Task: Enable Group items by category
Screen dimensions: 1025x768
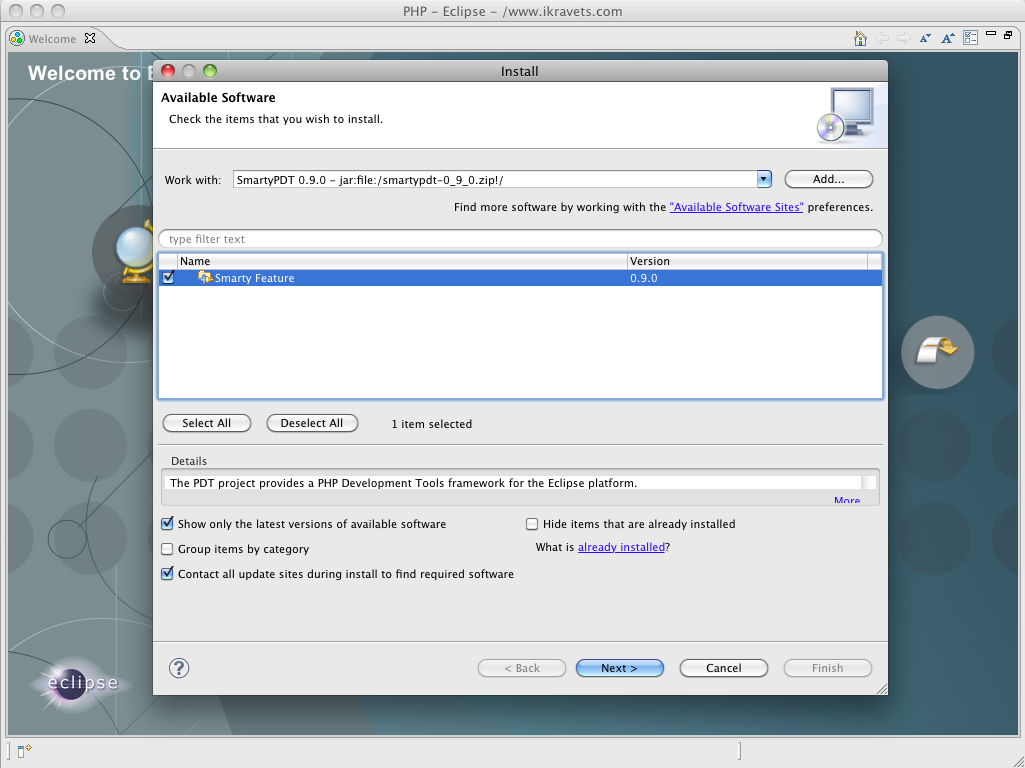Action: (167, 549)
